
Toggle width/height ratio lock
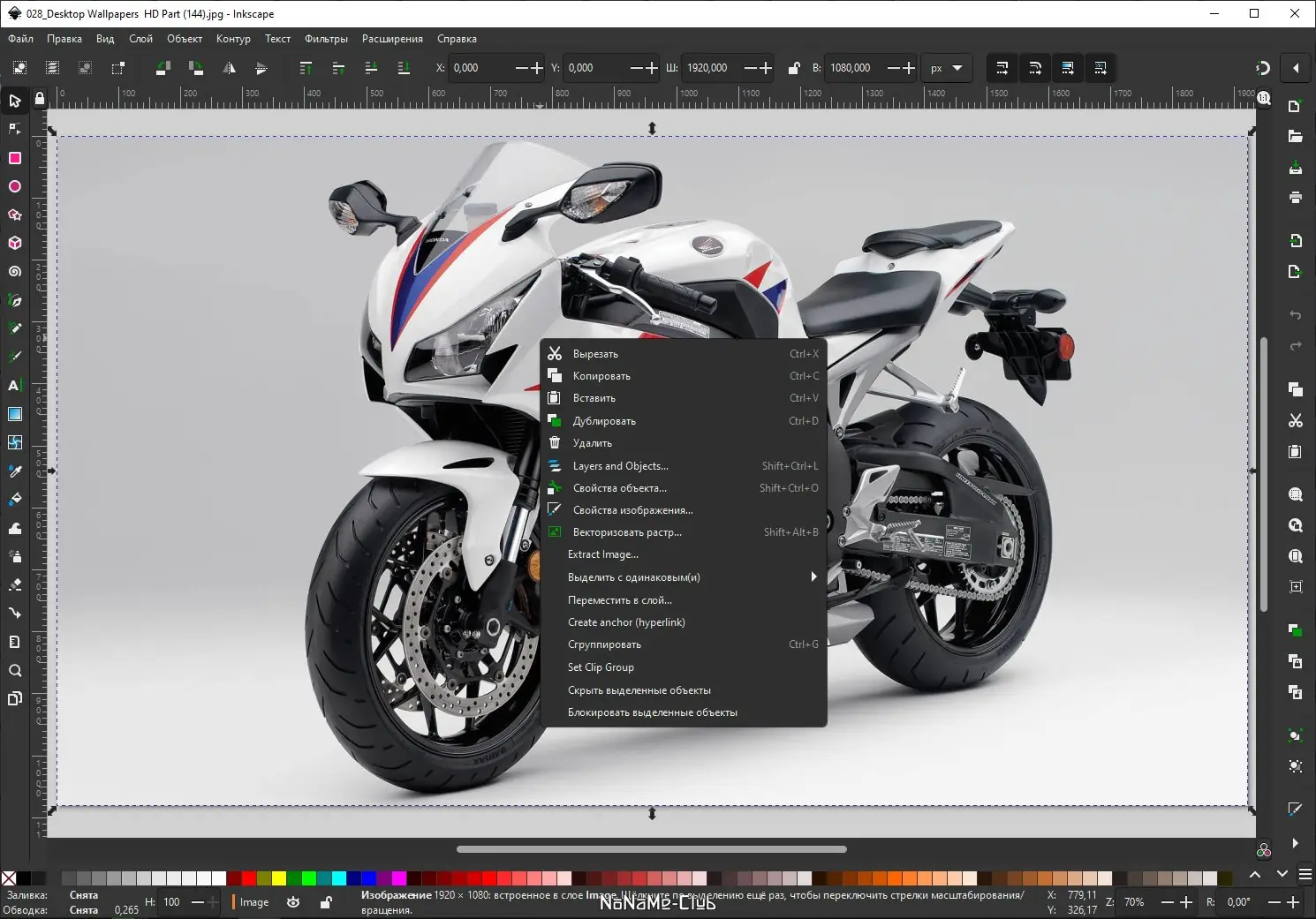click(x=793, y=68)
